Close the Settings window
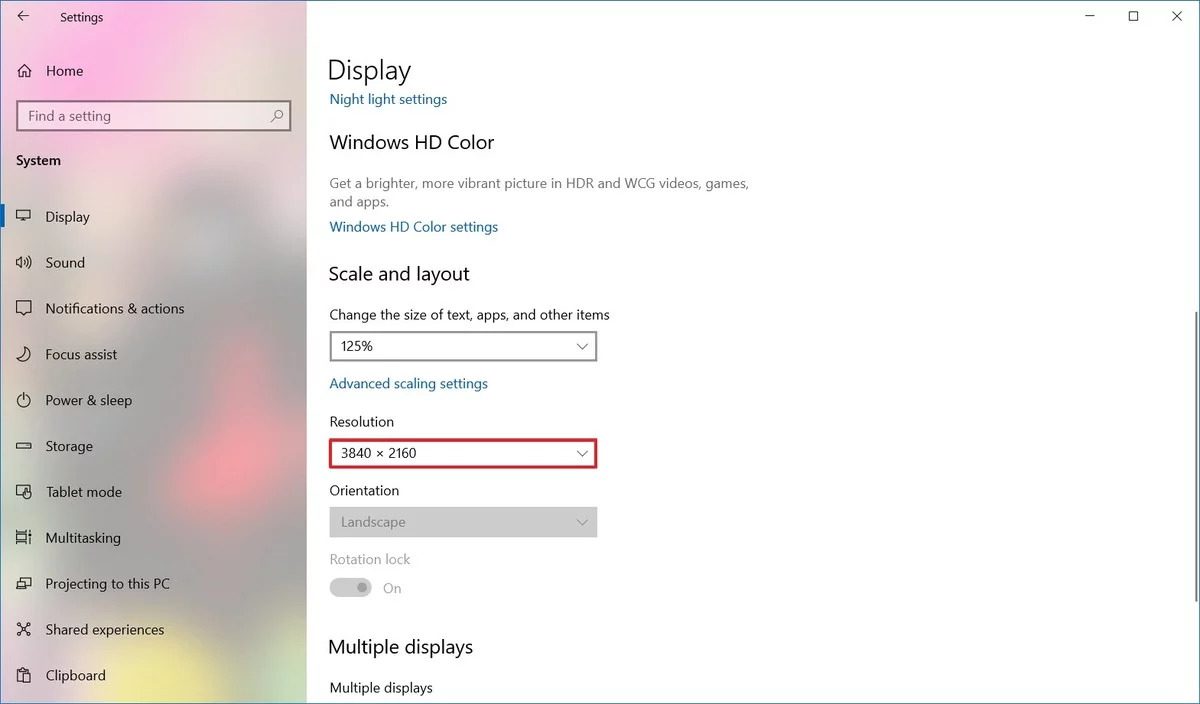 [1178, 17]
